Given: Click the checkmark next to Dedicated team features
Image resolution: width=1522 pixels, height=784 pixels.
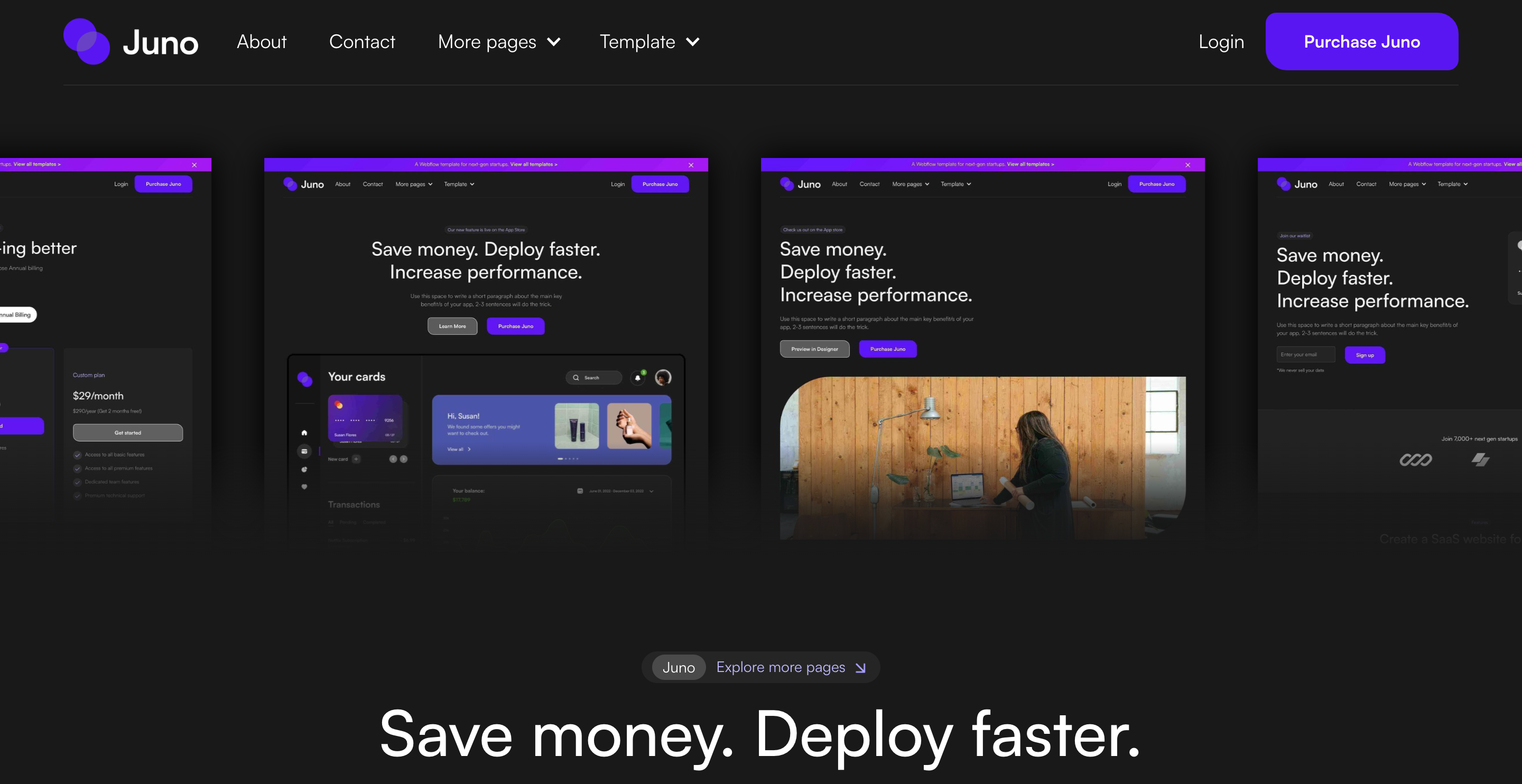Looking at the screenshot, I should (x=77, y=482).
